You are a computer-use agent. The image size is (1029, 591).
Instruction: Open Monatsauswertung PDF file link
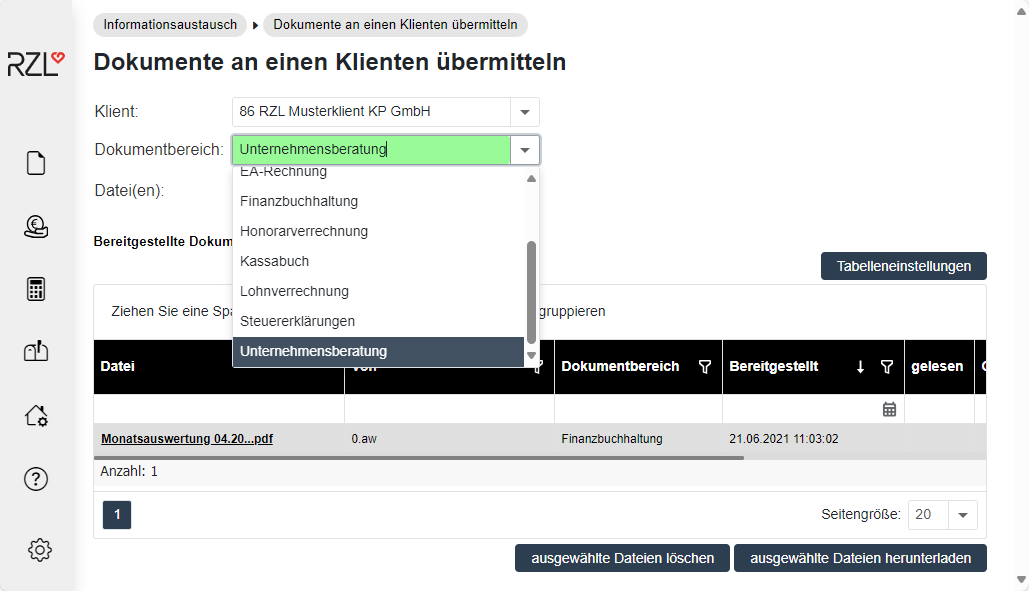coord(187,439)
